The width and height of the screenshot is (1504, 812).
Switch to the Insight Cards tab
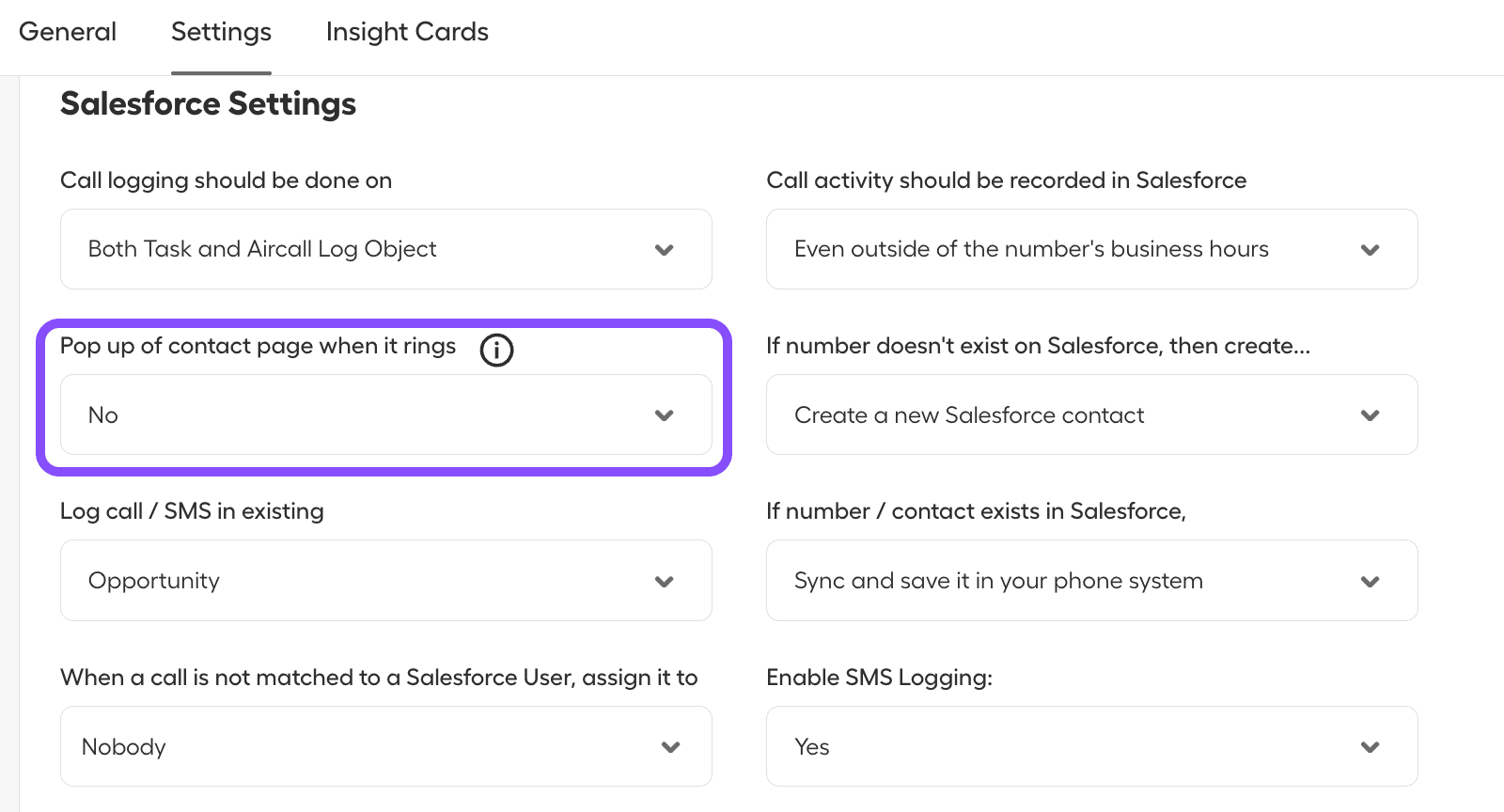tap(406, 31)
